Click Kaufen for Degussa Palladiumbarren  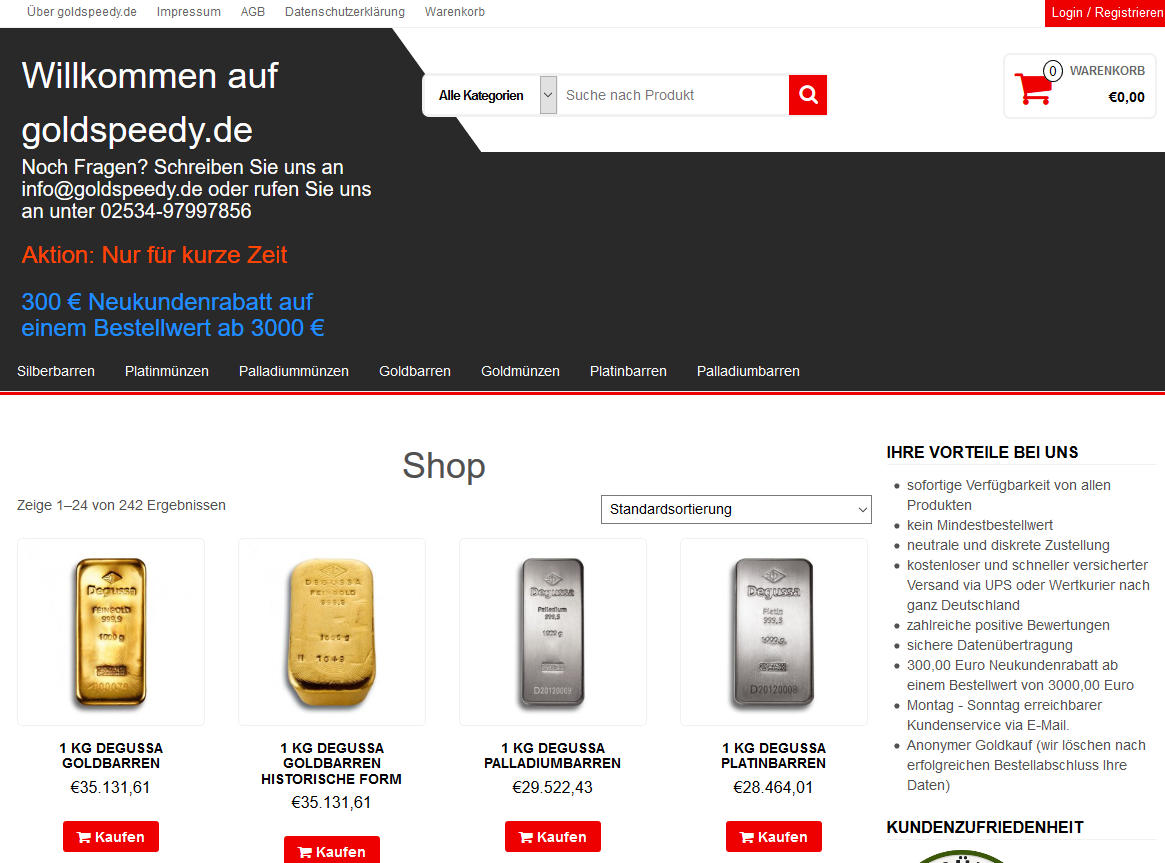(553, 836)
